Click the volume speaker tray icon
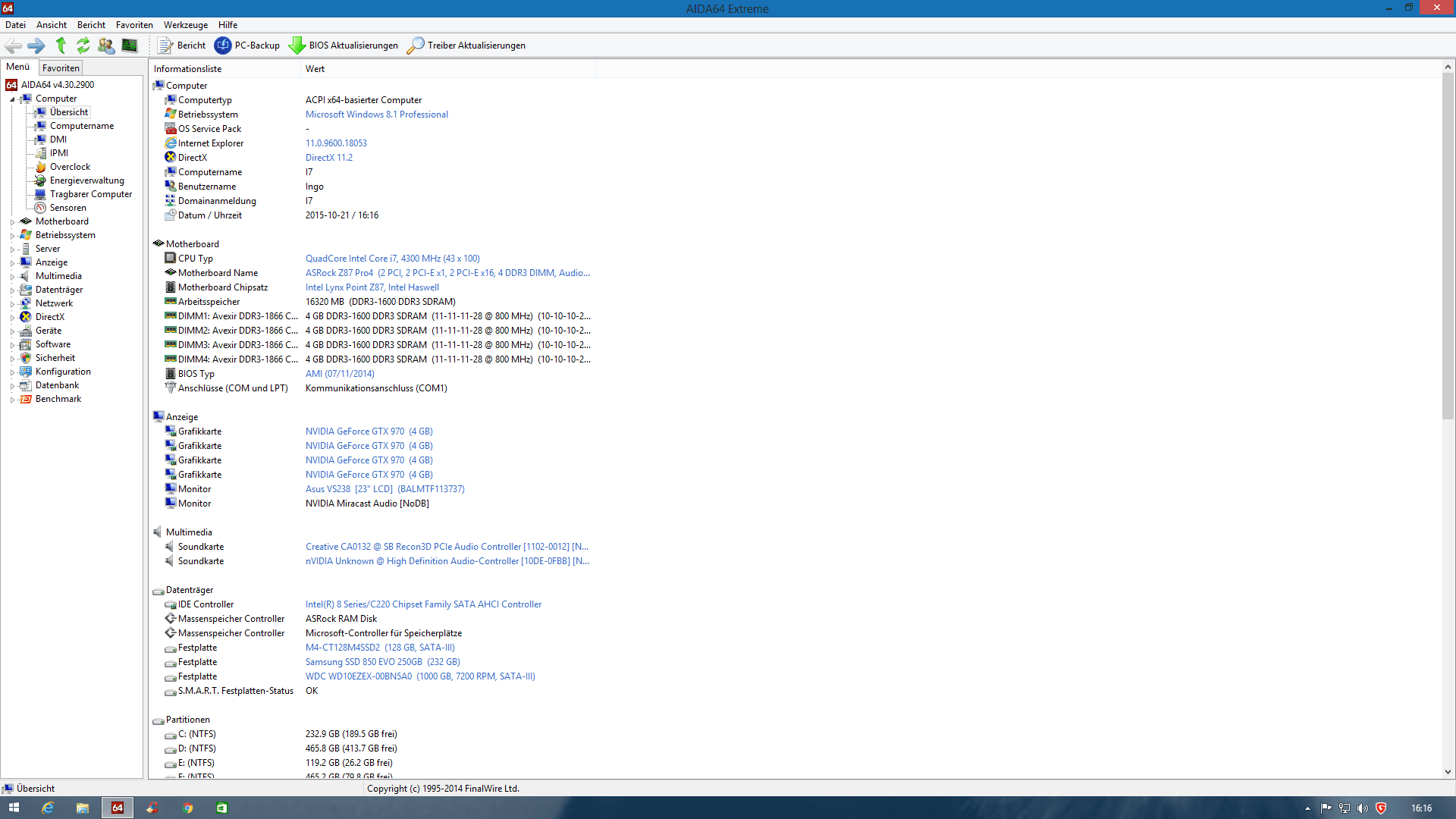This screenshot has height=819, width=1456. [1363, 808]
